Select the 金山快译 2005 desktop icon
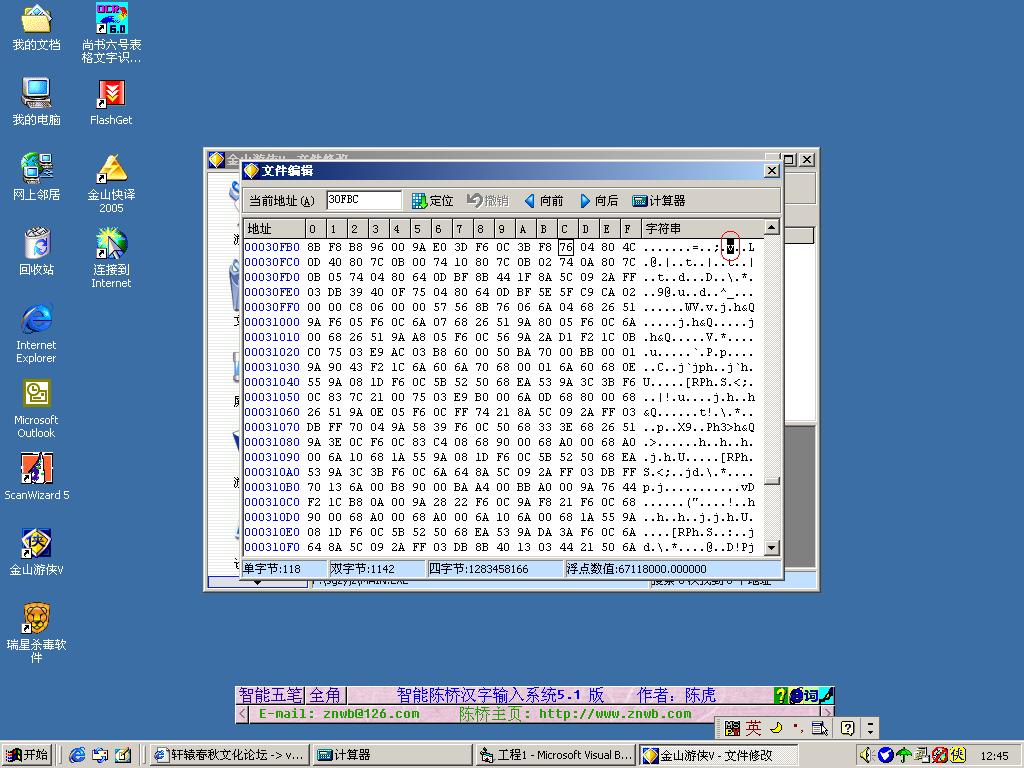Screen dimensions: 1024x768 (x=111, y=169)
